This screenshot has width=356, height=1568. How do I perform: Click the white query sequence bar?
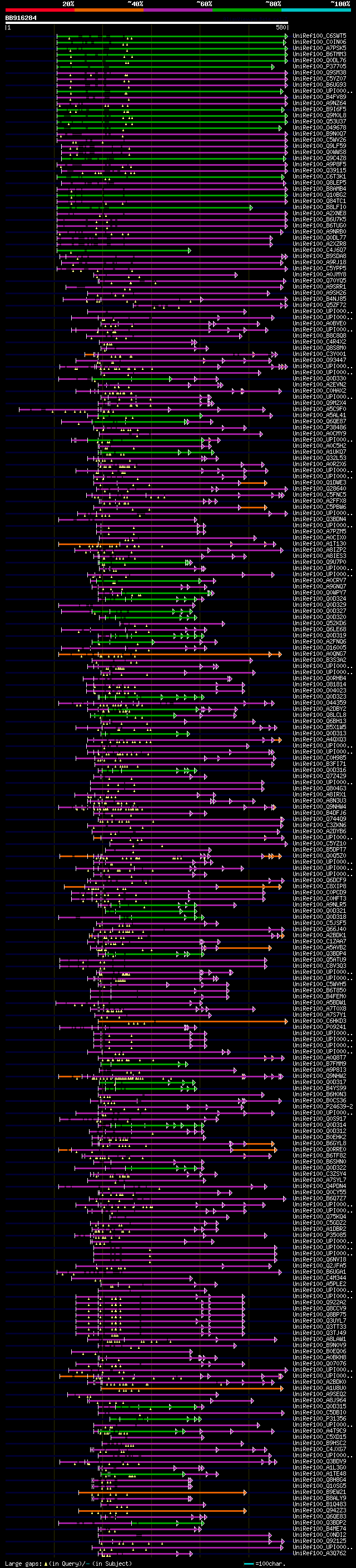[146, 23]
